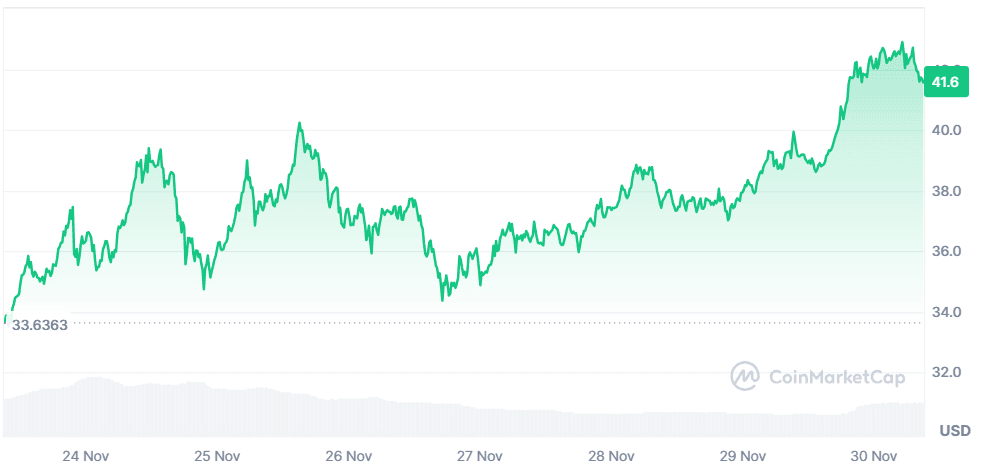Select the 29 Nov date label

click(x=741, y=456)
